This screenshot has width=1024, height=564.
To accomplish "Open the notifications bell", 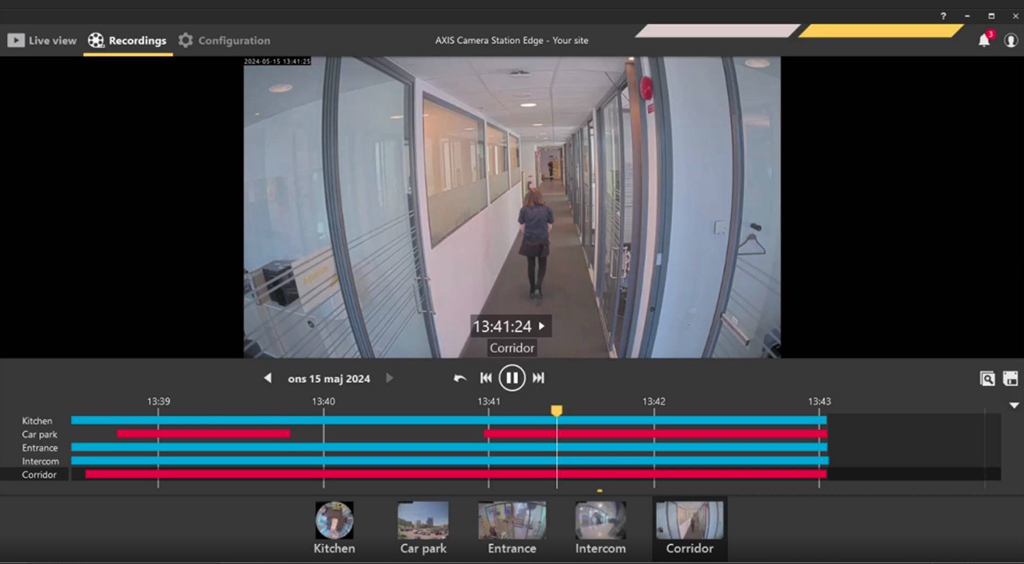I will click(x=984, y=40).
